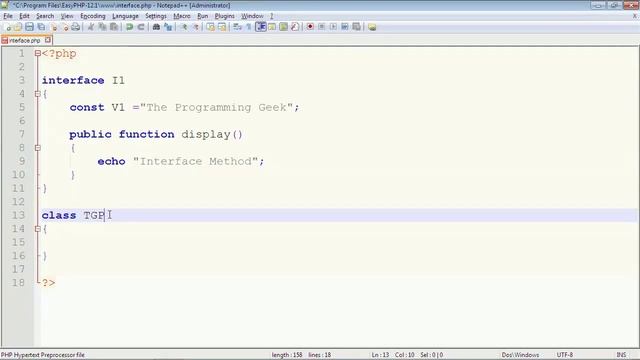Save the current file with toolbar icon
Screen dimensions: 640x360
pos(29,27)
